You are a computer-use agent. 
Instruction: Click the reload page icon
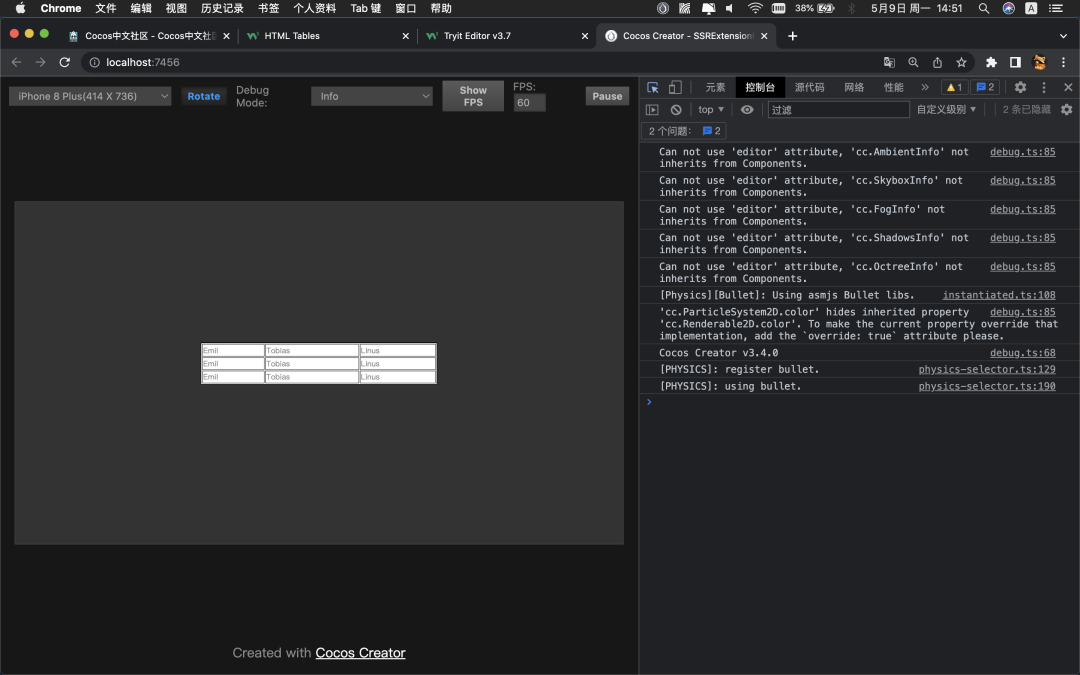65,62
